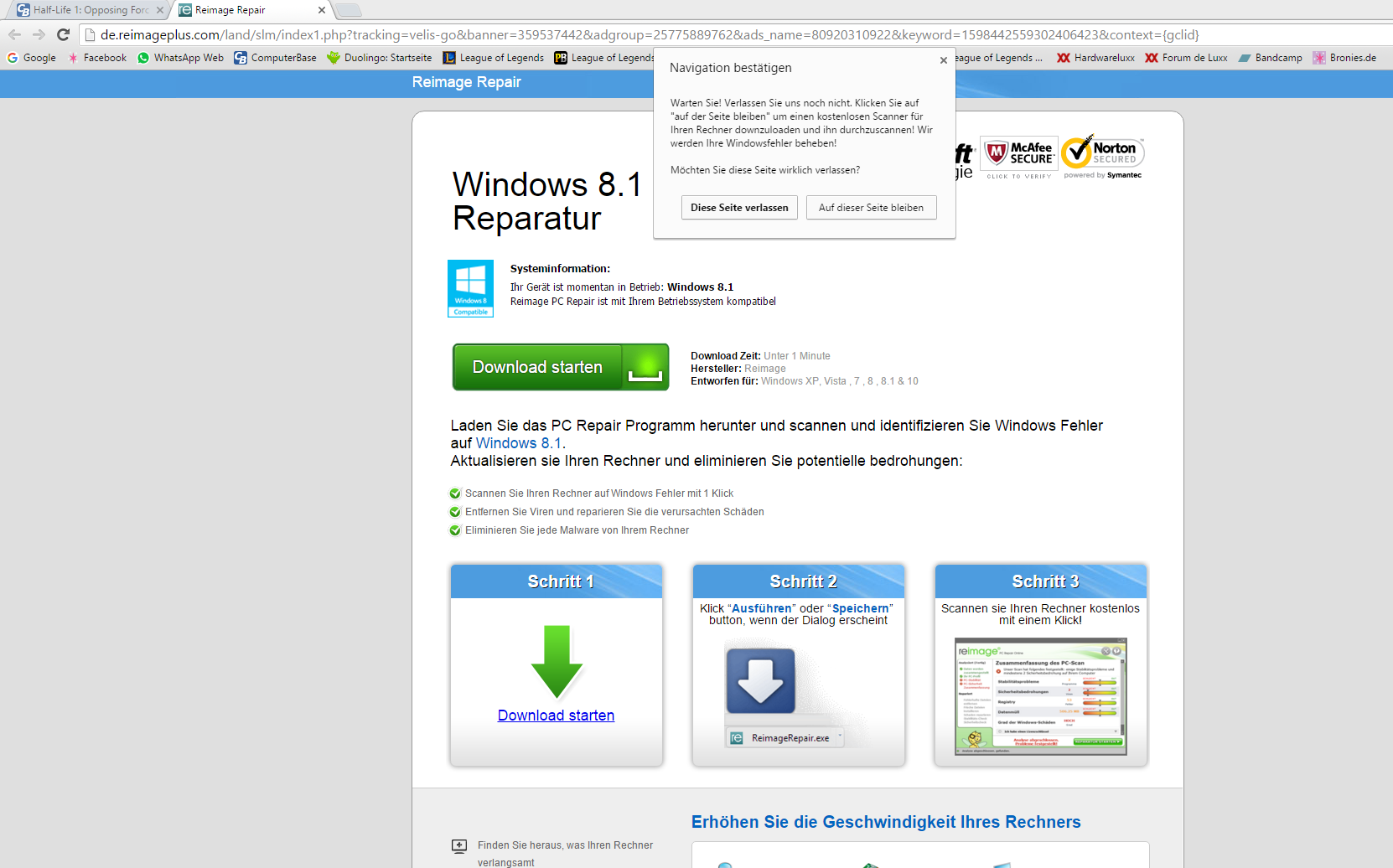The width and height of the screenshot is (1393, 868).
Task: Click the monitor icon beside 'Finden Sie heraus'
Action: click(x=459, y=846)
